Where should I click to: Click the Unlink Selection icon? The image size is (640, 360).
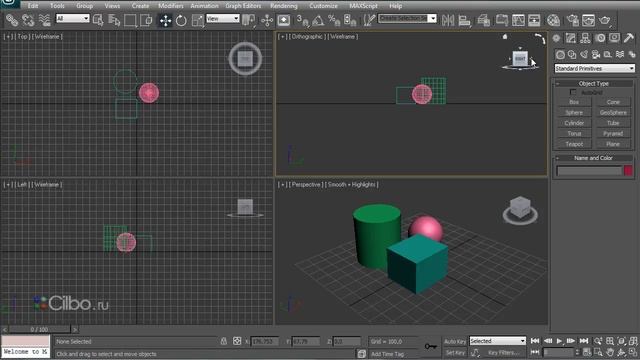(28, 20)
